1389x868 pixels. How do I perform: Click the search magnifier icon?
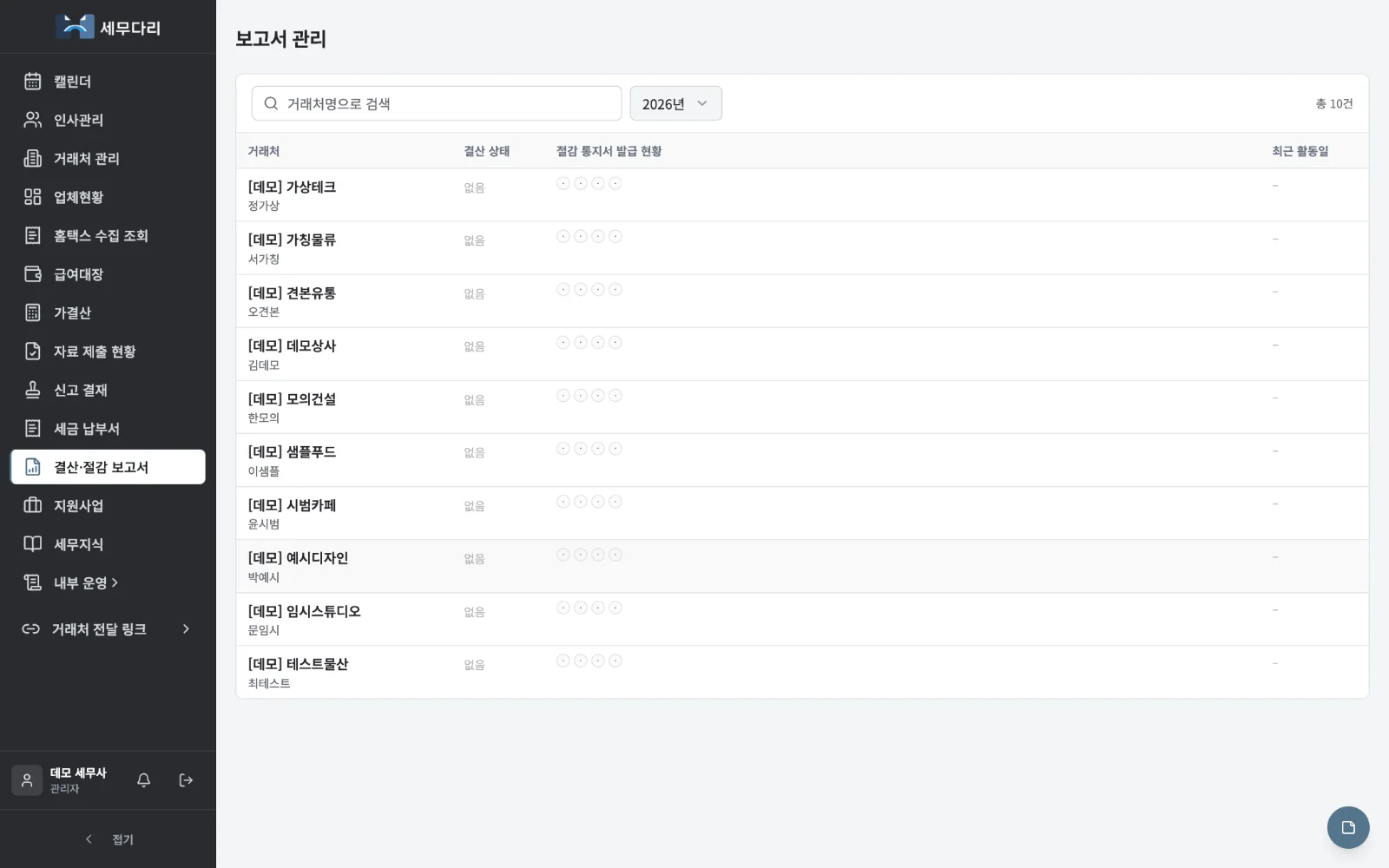pyautogui.click(x=271, y=103)
